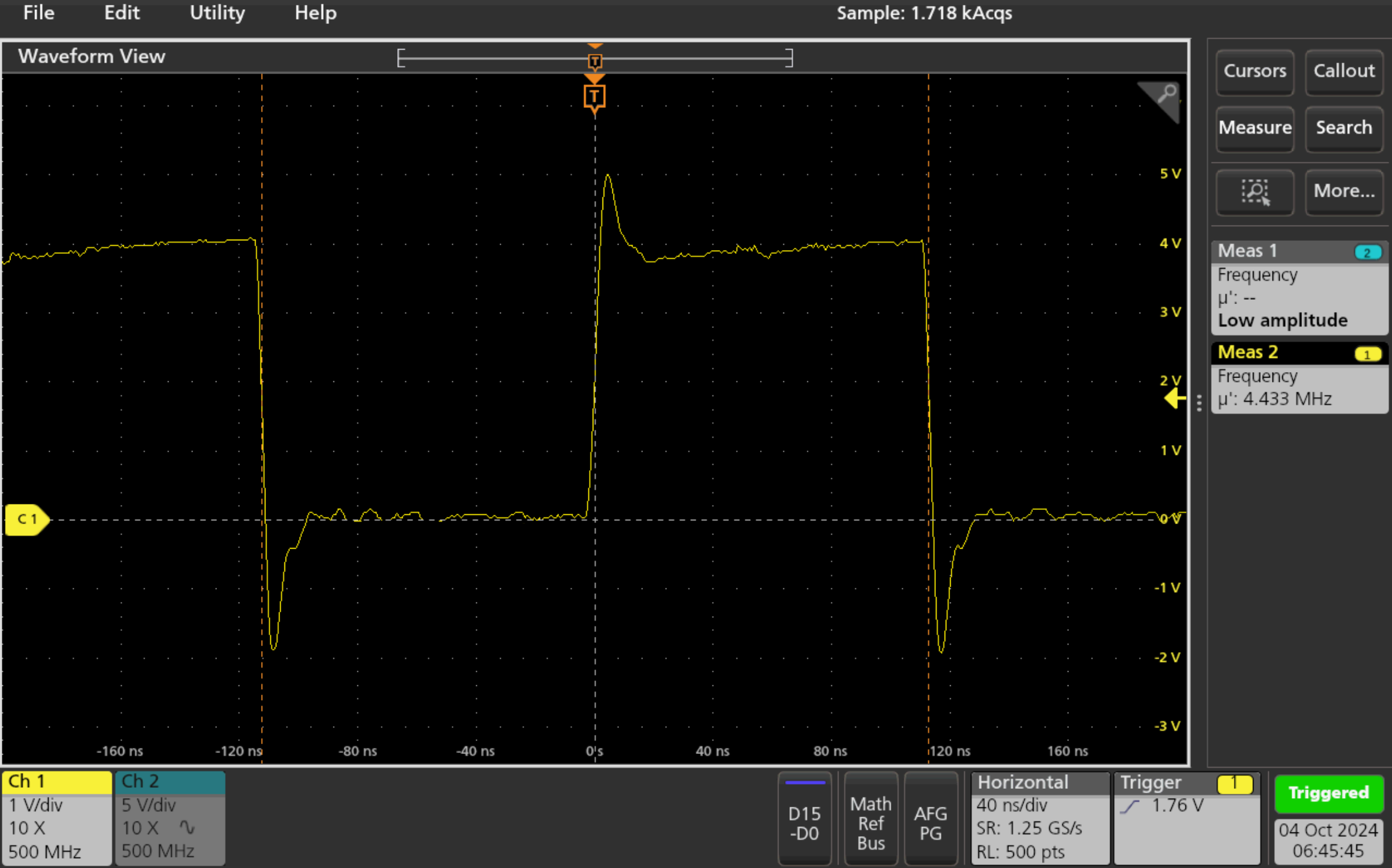Click the Measure button
Viewport: 1392px width, 868px height.
[x=1254, y=128]
